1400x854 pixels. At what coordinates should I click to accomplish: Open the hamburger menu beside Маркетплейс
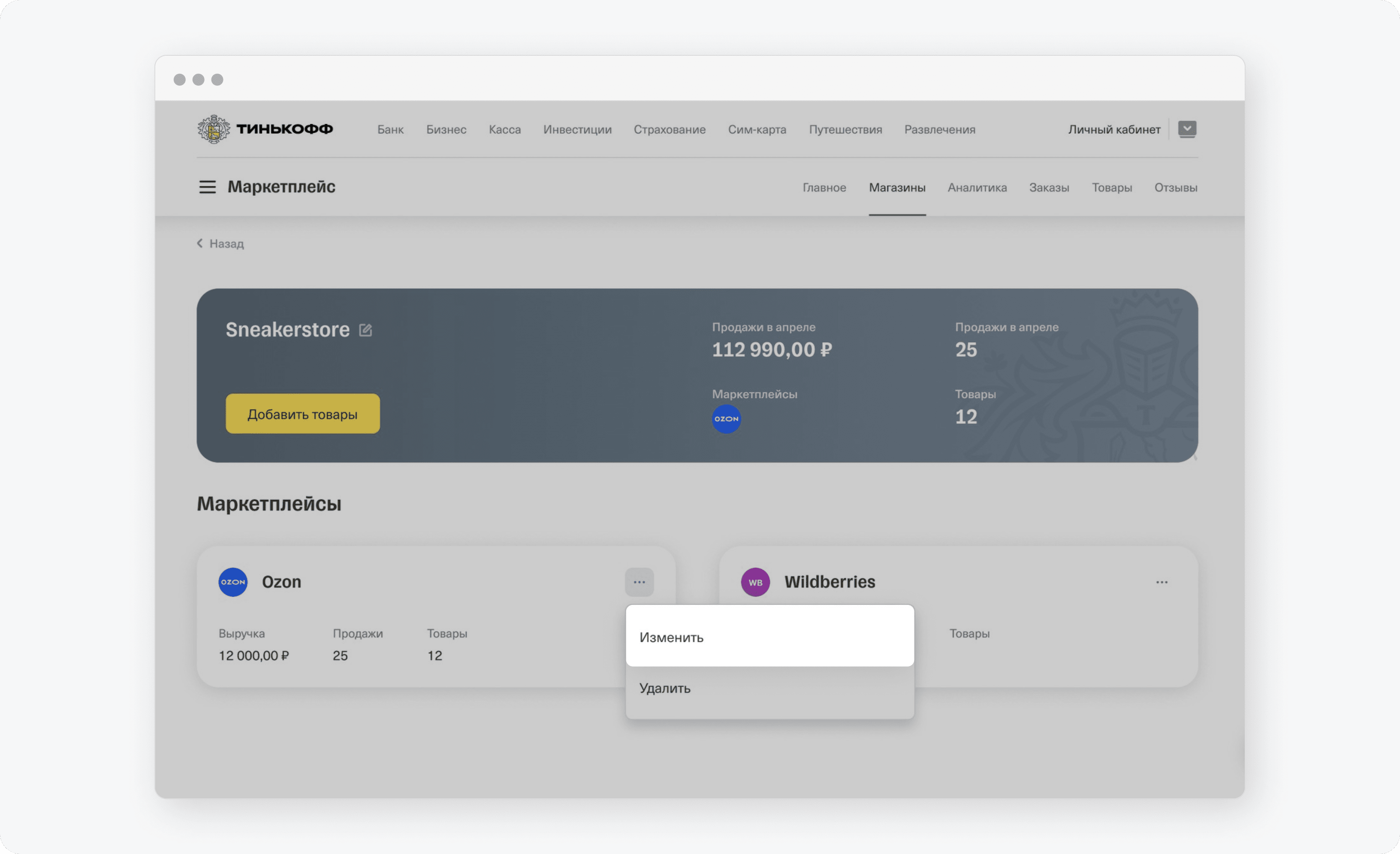(x=208, y=187)
